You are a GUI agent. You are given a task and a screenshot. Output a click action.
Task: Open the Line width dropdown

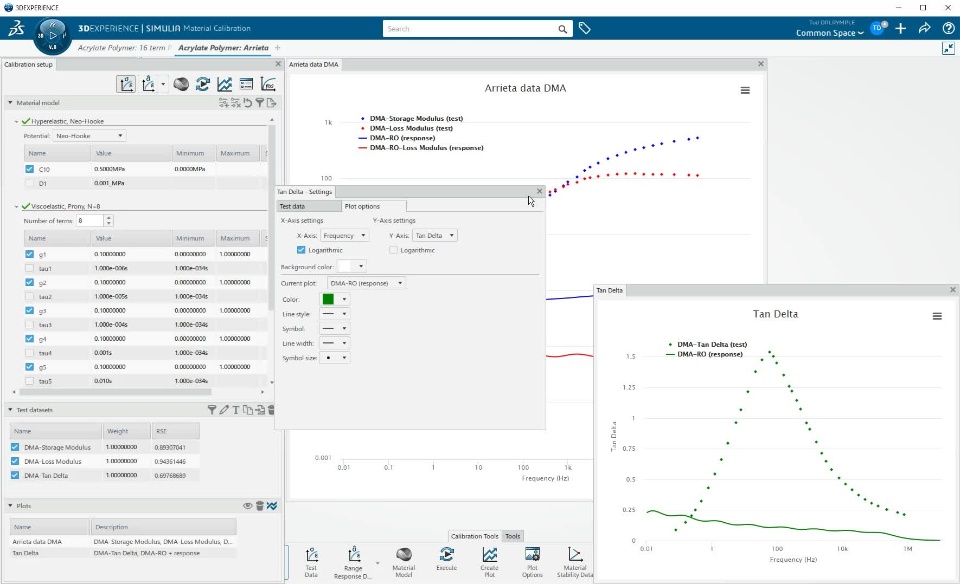(x=336, y=343)
